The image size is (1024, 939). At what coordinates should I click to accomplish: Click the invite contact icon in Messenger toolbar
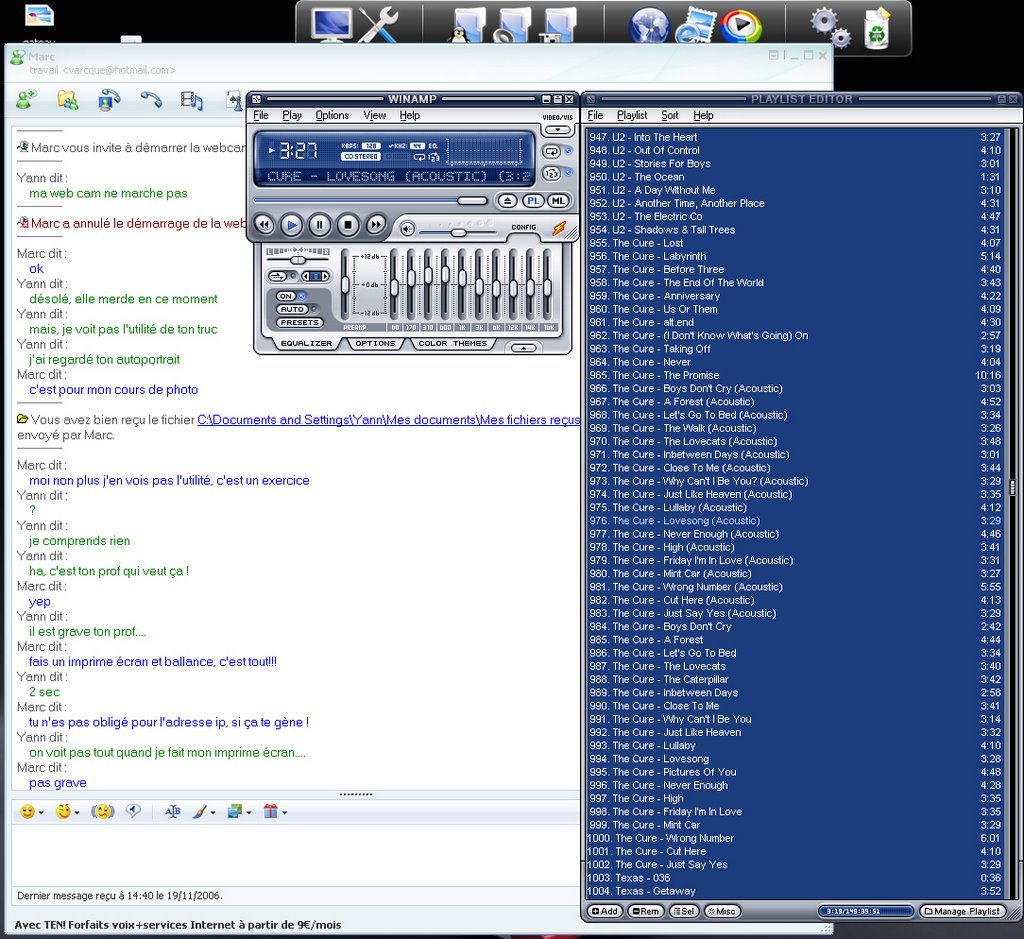(x=27, y=99)
